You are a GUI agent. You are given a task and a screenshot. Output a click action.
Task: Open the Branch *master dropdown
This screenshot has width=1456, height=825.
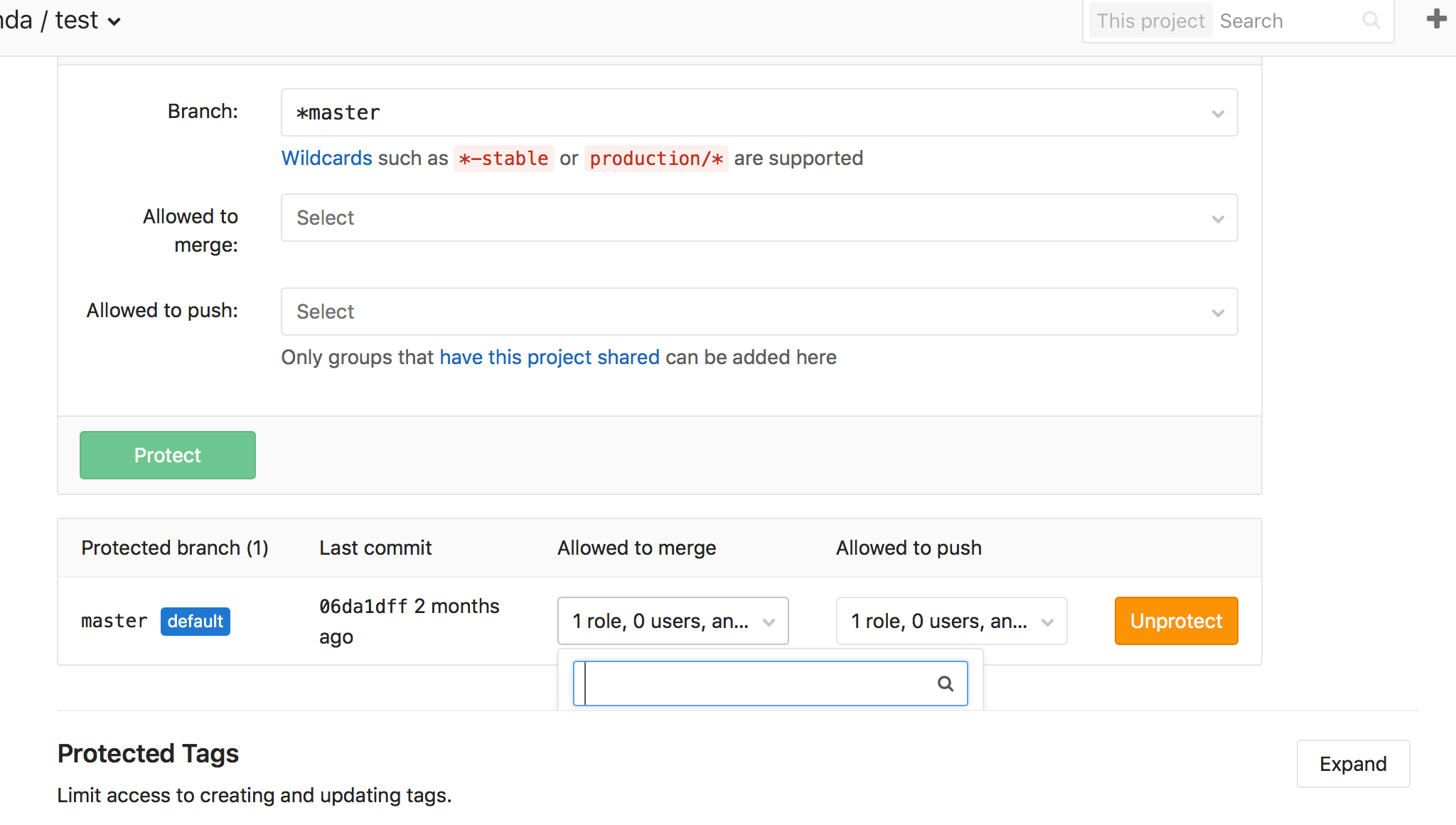click(759, 112)
